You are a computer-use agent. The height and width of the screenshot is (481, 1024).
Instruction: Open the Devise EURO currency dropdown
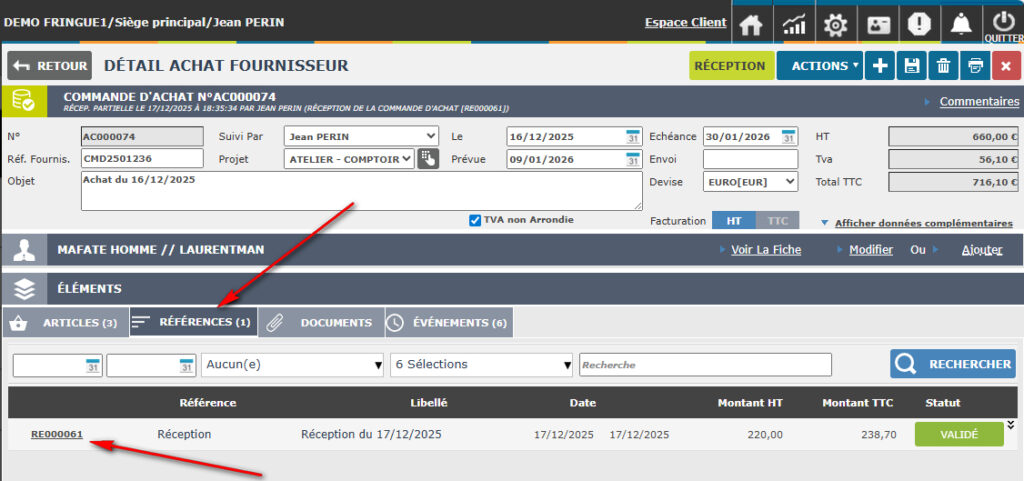coord(750,181)
